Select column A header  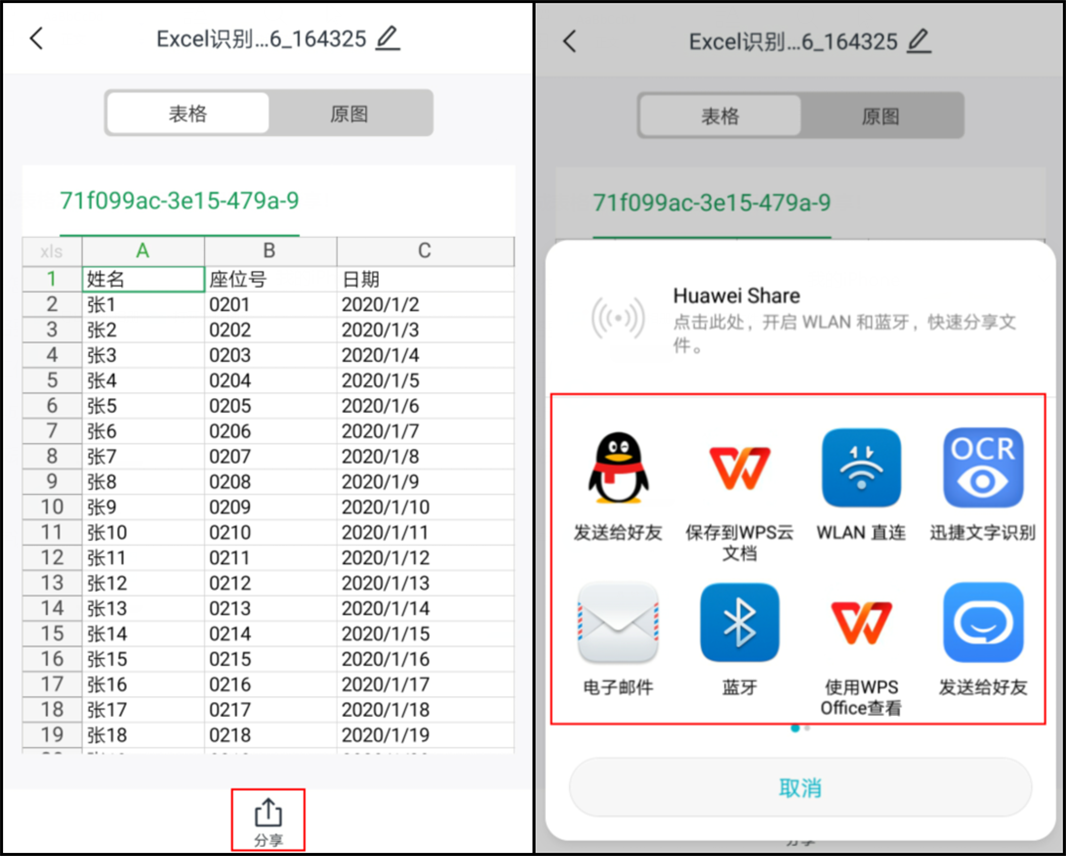pos(143,251)
